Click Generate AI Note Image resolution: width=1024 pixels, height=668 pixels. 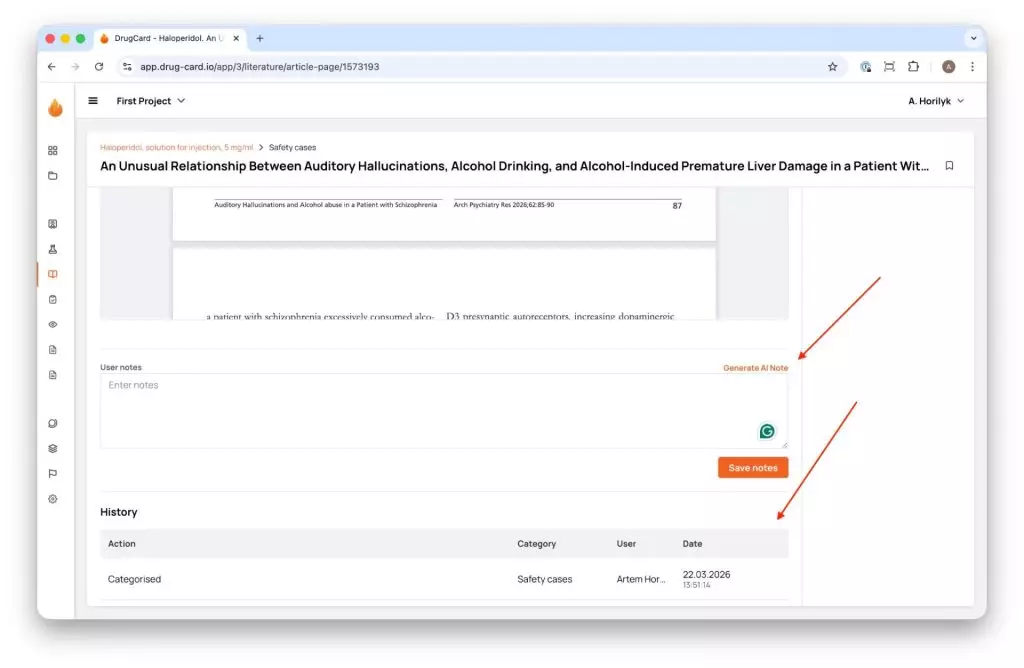click(756, 368)
